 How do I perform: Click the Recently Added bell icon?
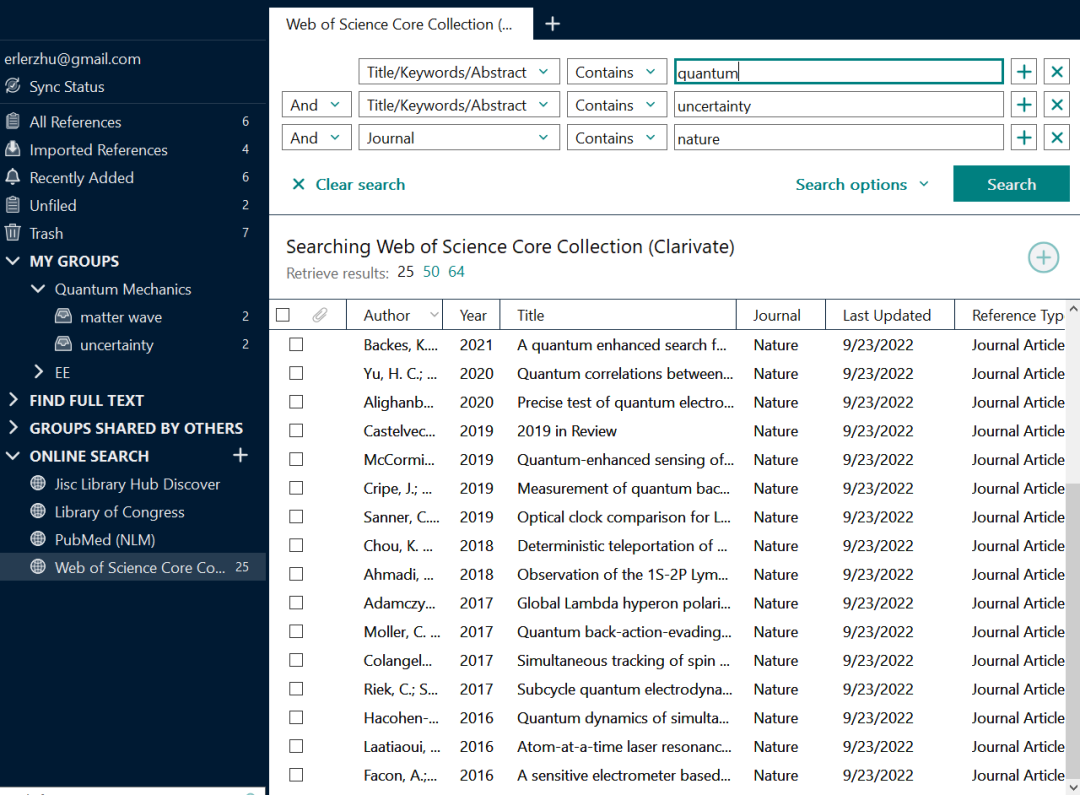point(12,177)
